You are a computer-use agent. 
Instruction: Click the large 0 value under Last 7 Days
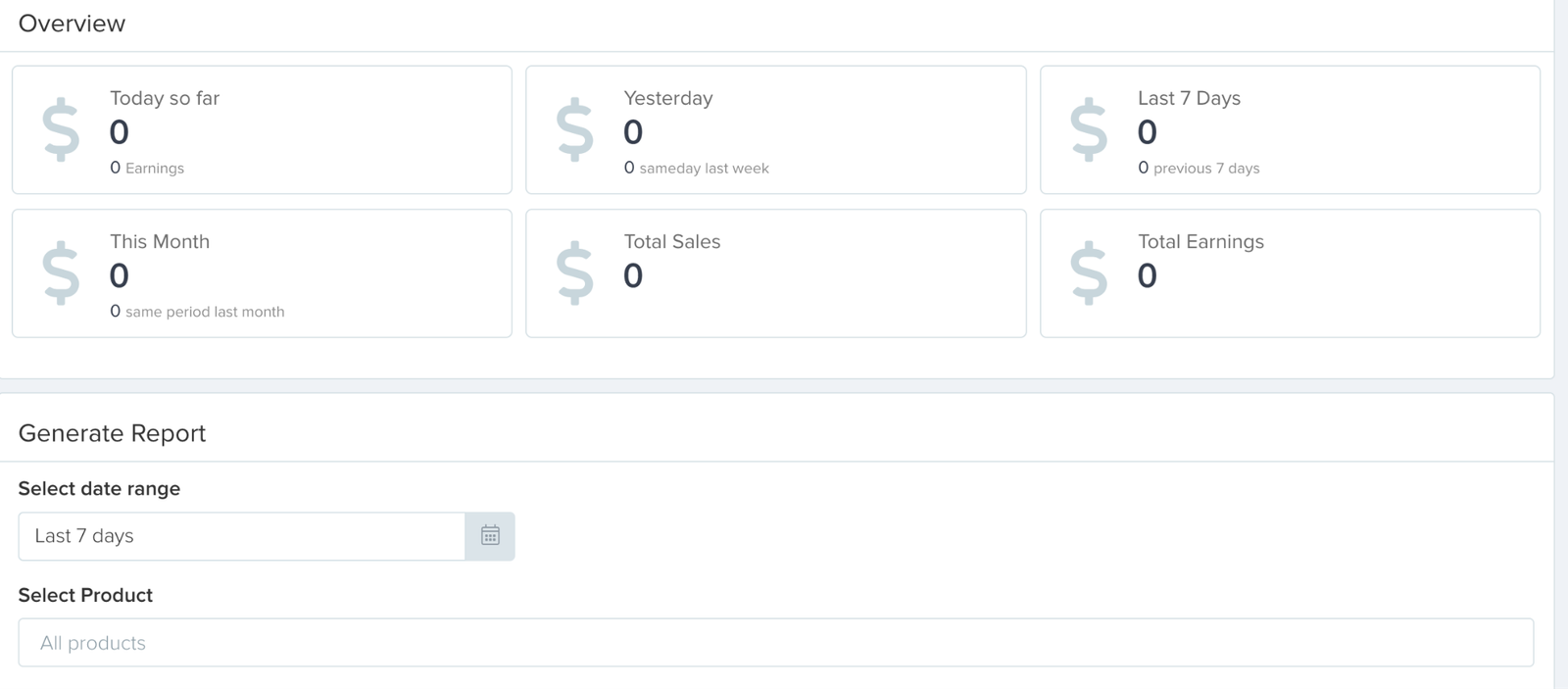click(1148, 132)
